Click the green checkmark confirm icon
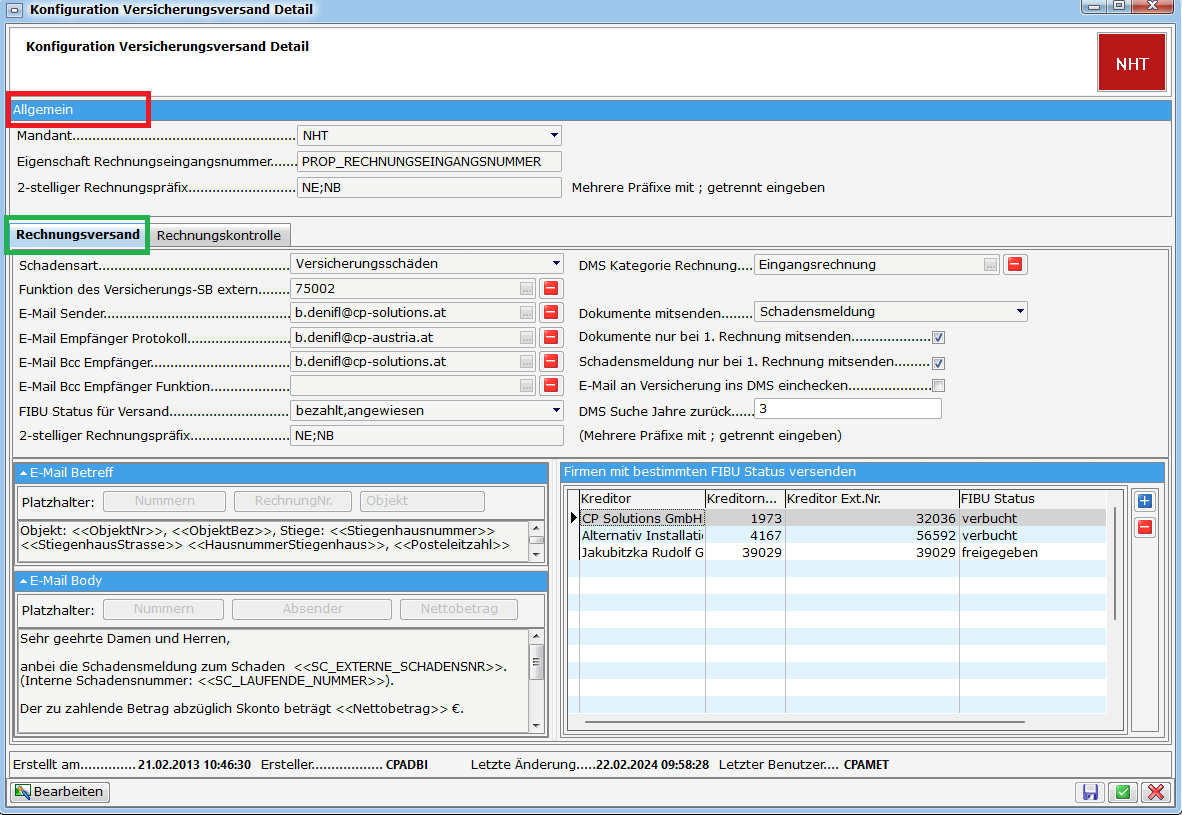The image size is (1182, 815). (x=1123, y=792)
